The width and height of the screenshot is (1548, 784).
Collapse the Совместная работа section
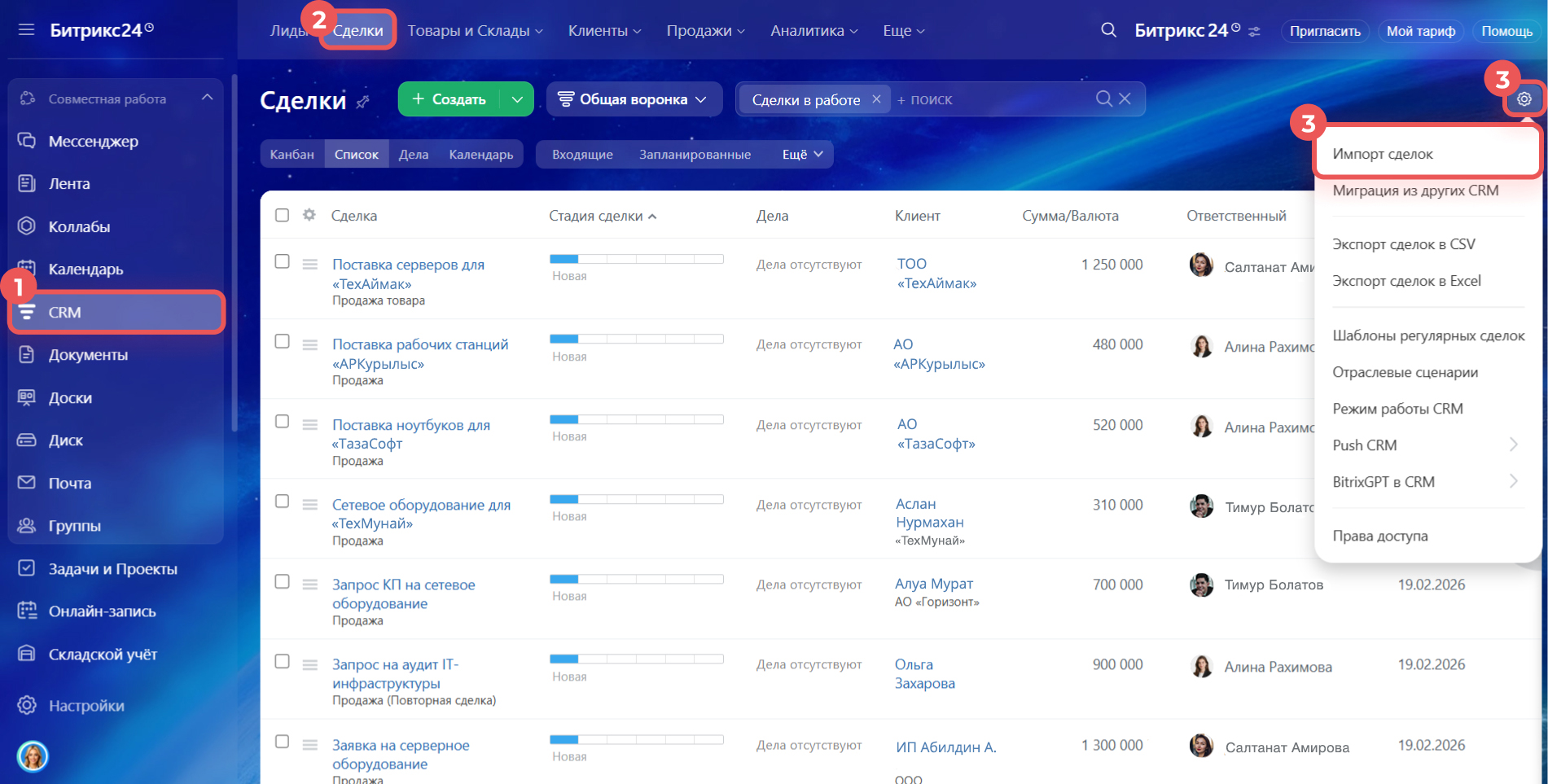click(207, 98)
